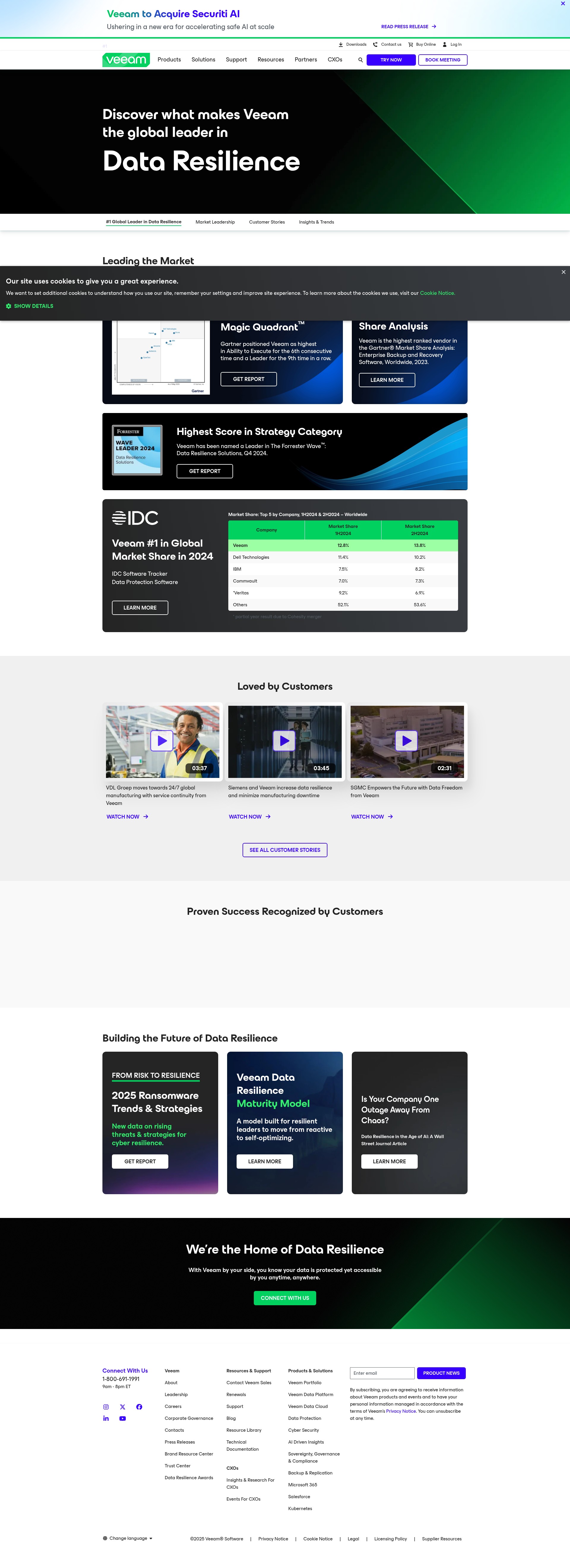Screen dimensions: 570x1568
Task: Click the TRY NOW button
Action: [x=391, y=60]
